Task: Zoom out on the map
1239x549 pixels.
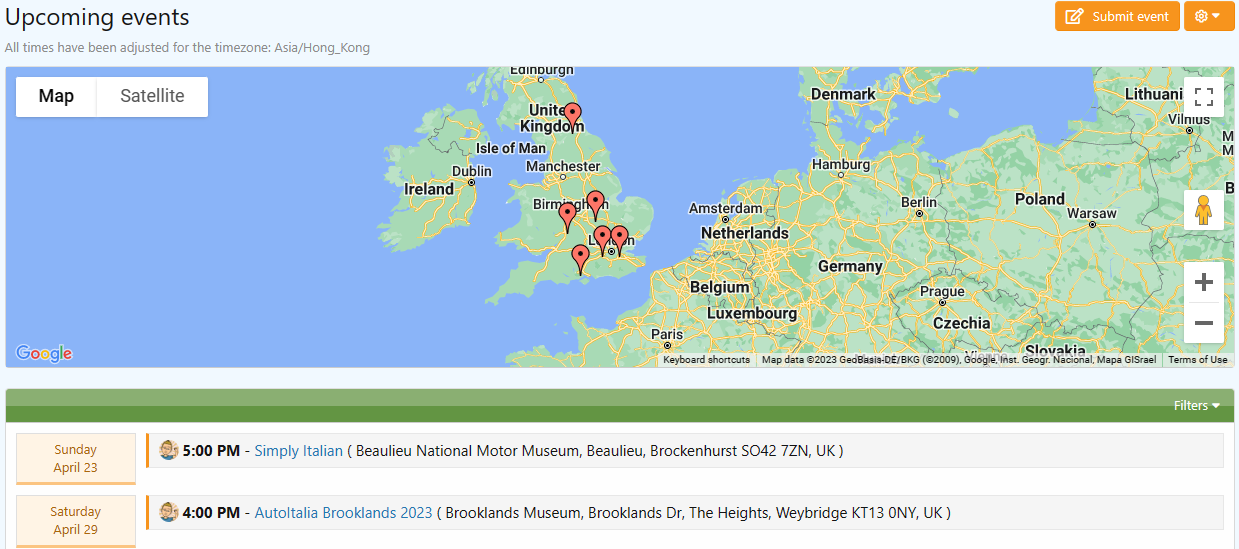Action: coord(1204,323)
